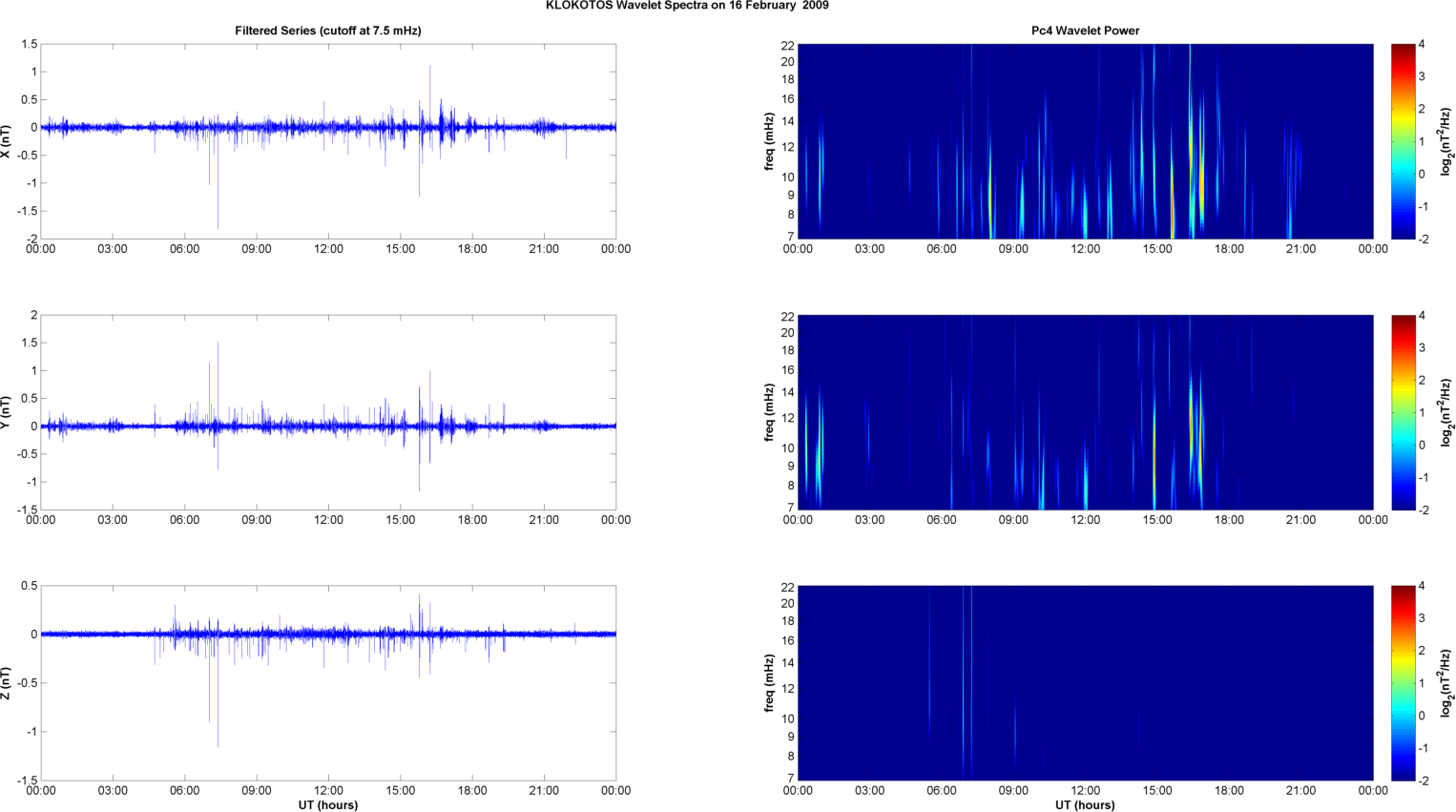Click log2(nT²/Hz) label on the Z spectrogram colorbar
The width and height of the screenshot is (1456, 812).
1447,683
